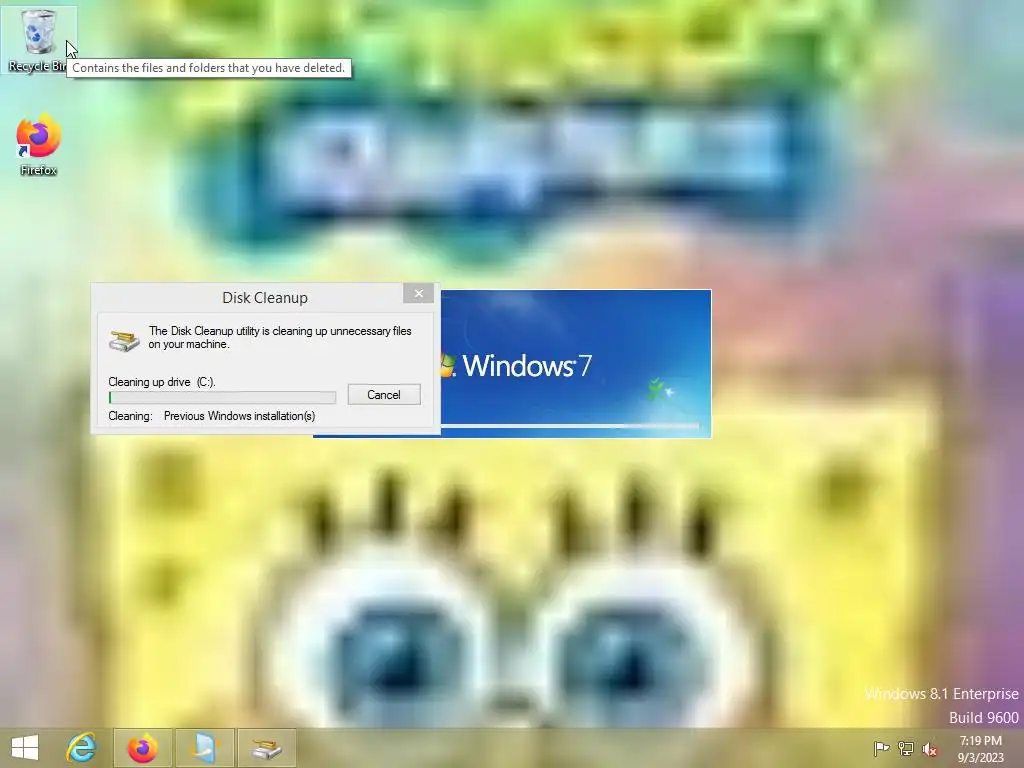Switch to Firefox in the taskbar
Screen dimensions: 1024x768
coord(143,748)
